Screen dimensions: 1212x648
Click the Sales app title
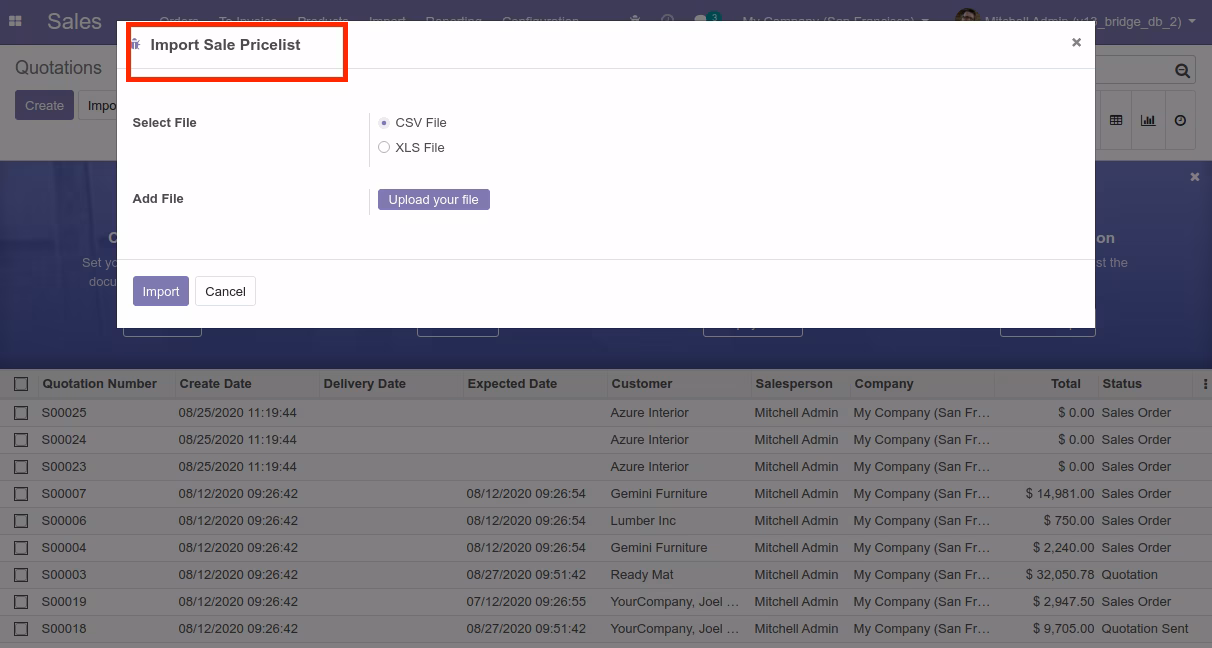point(75,21)
